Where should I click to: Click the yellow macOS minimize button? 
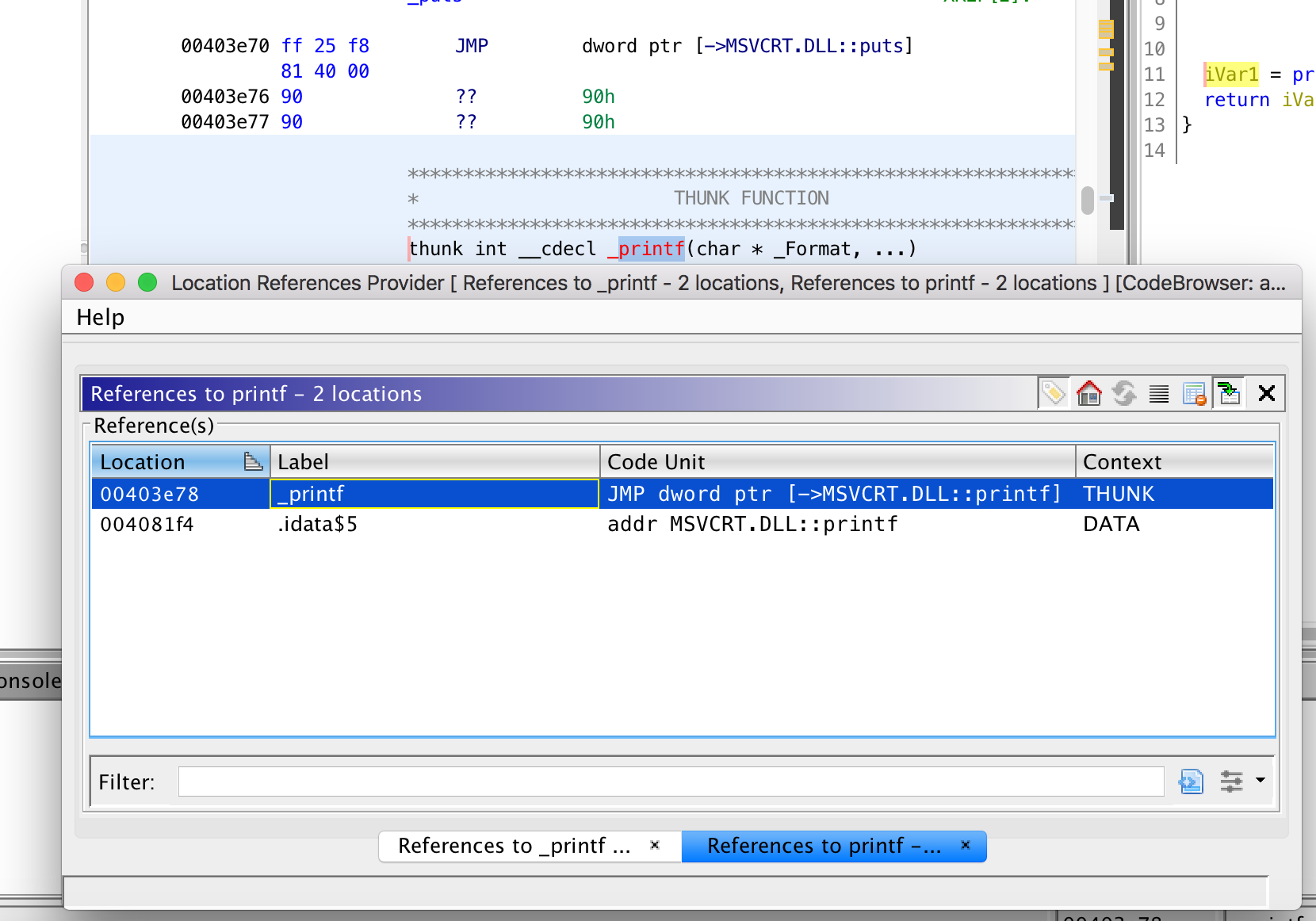[116, 282]
